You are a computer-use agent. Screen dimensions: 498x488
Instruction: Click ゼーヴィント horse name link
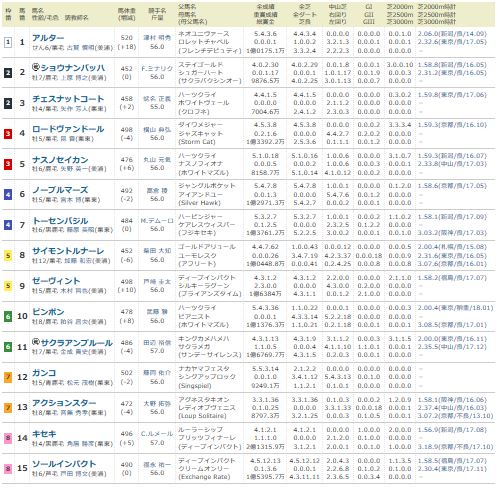56,281
